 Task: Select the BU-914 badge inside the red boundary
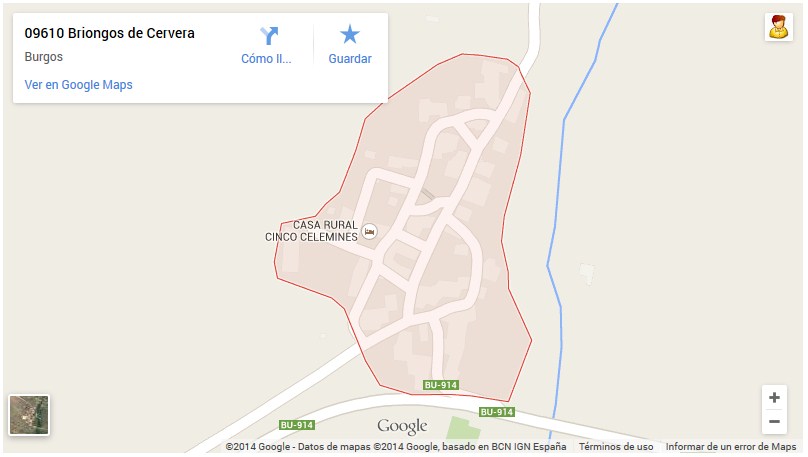[x=441, y=385]
